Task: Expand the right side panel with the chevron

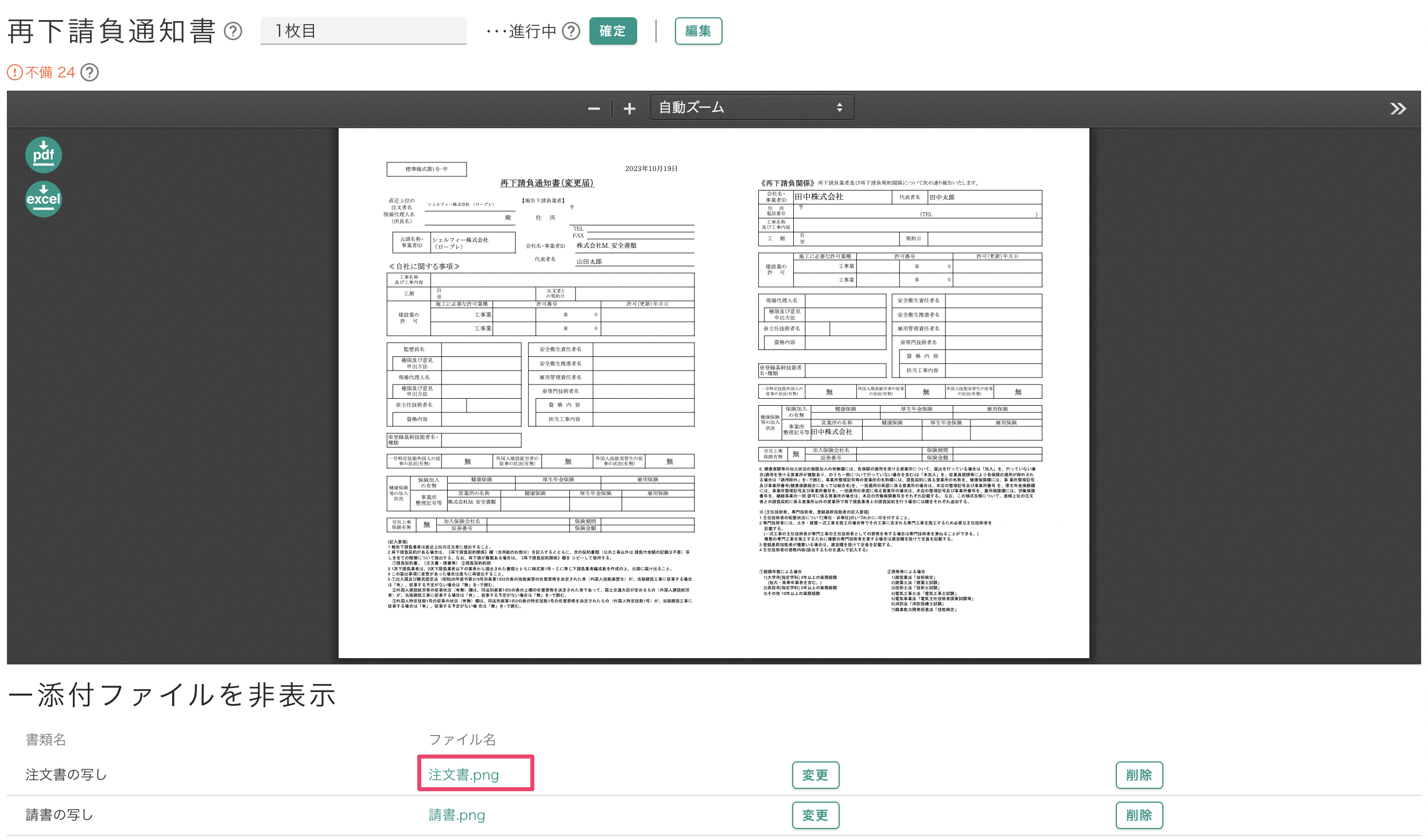Action: pos(1398,108)
